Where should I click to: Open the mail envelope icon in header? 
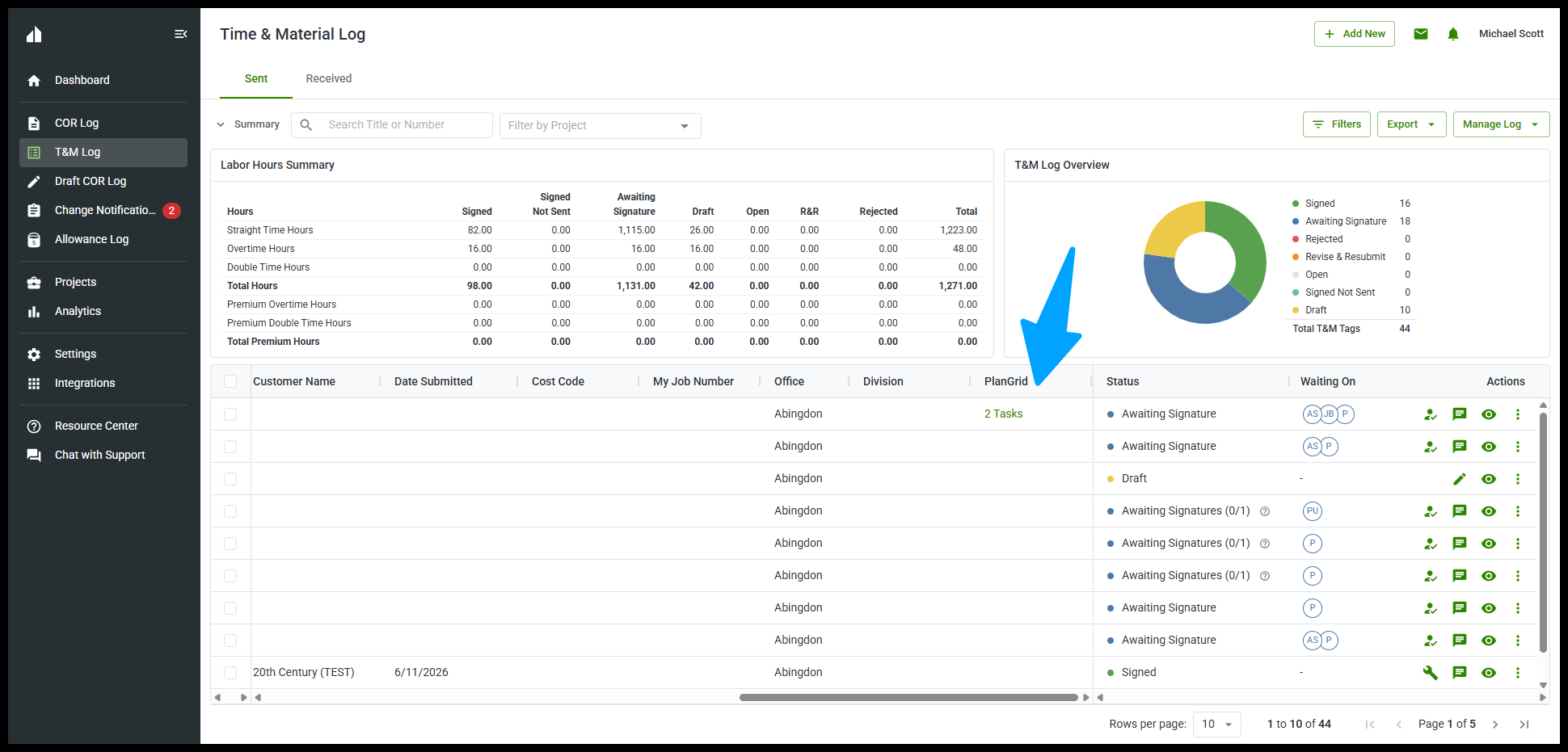coord(1420,34)
